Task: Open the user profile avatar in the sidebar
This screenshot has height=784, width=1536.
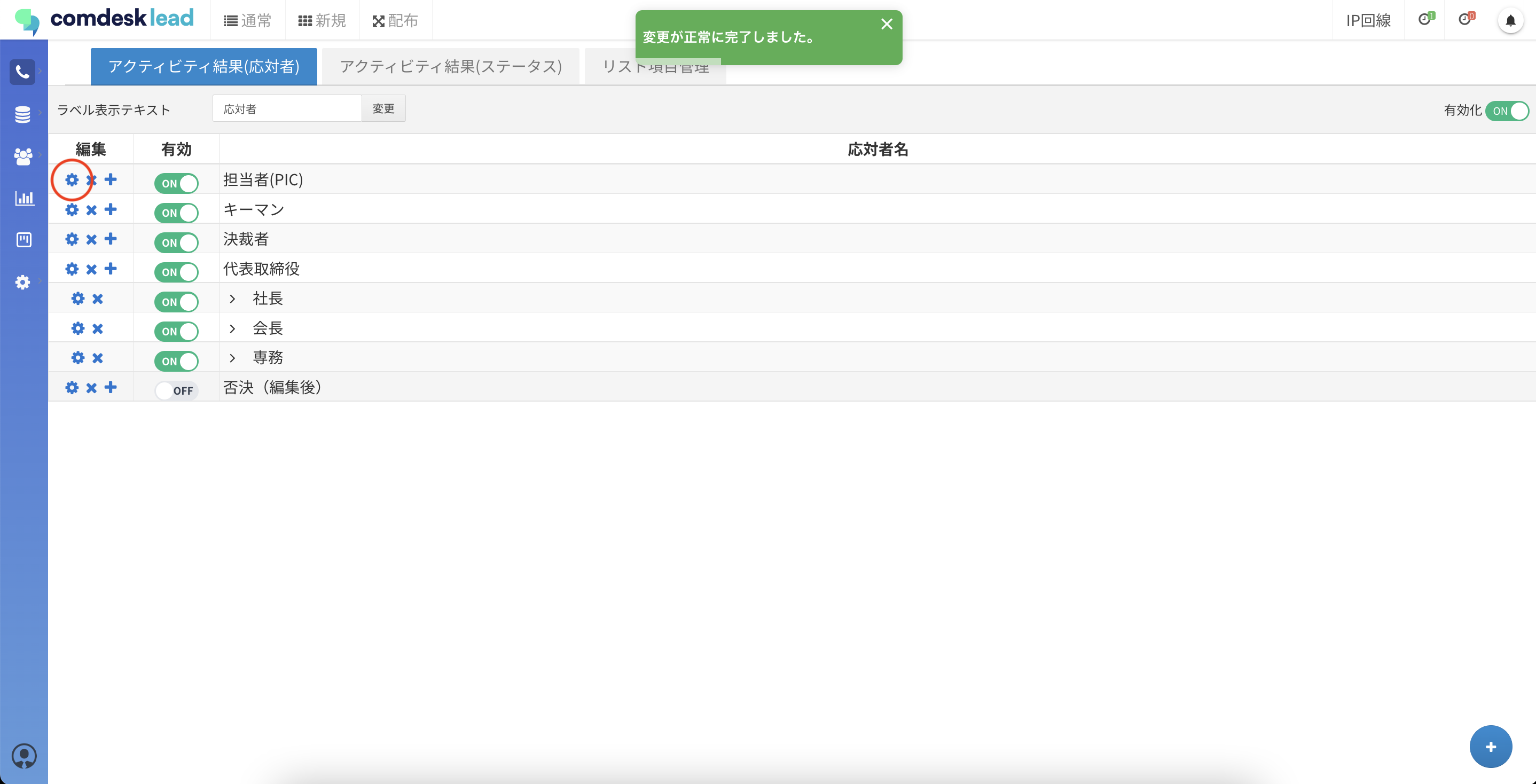Action: pos(24,755)
